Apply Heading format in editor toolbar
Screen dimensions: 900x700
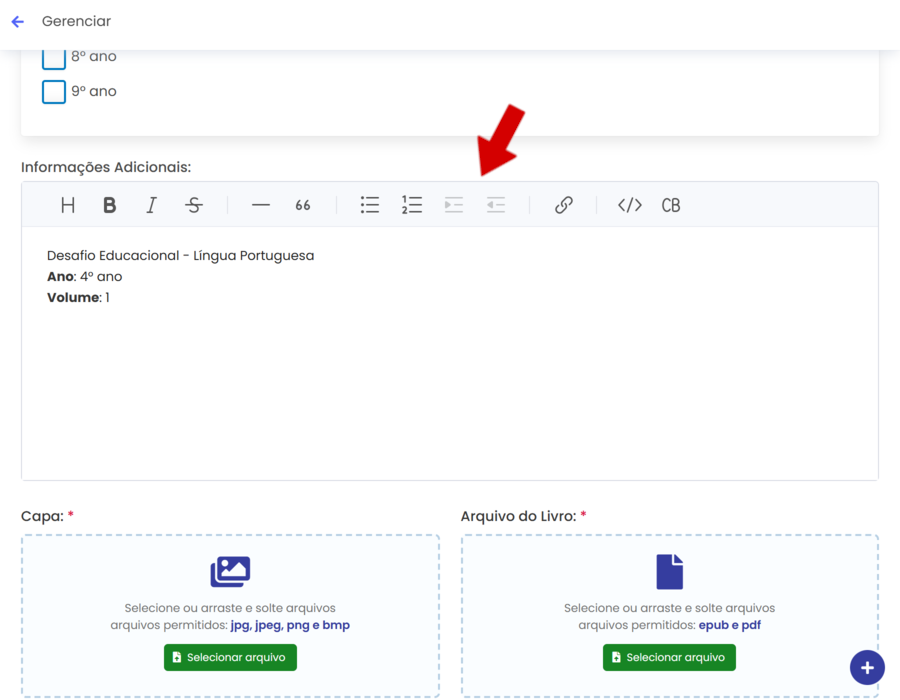pos(68,205)
